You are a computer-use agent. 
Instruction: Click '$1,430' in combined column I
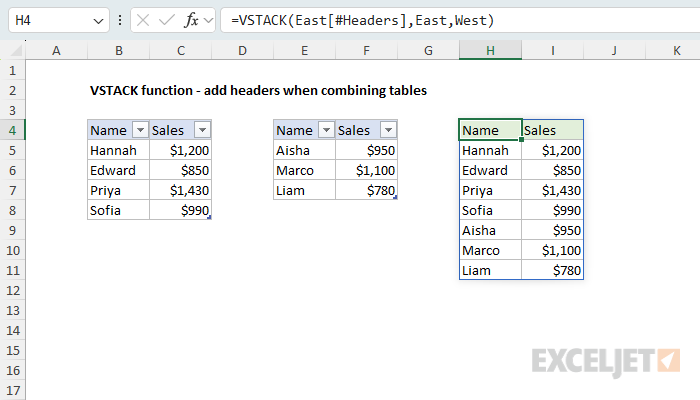pyautogui.click(x=553, y=190)
